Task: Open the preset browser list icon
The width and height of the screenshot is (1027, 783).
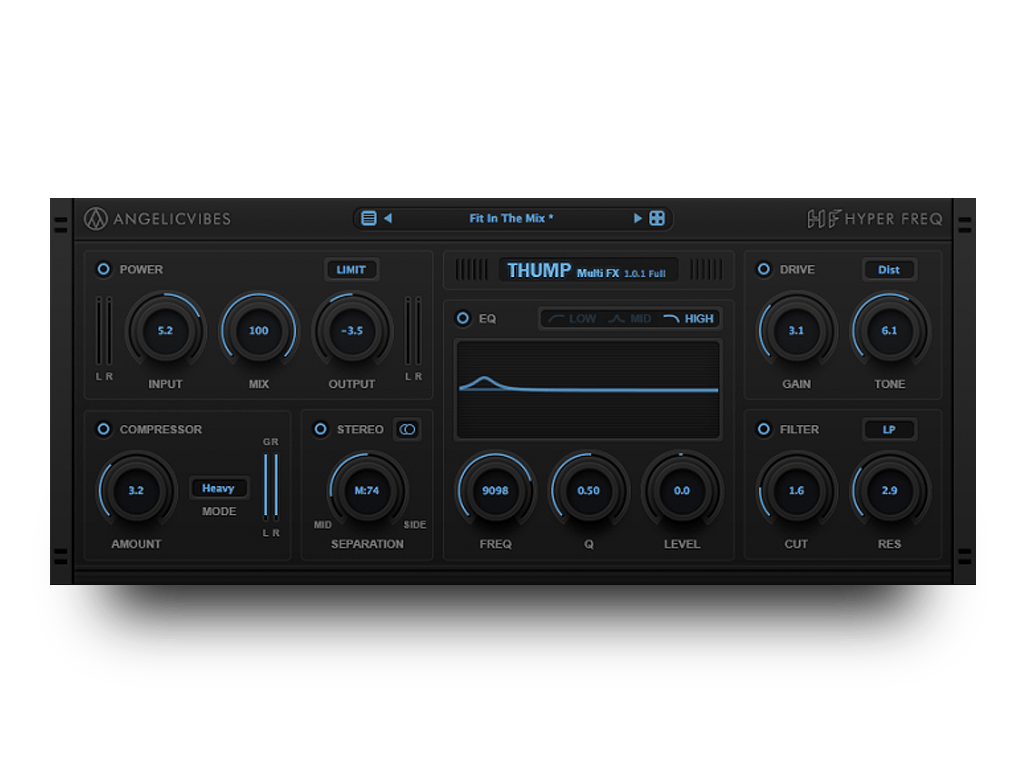Action: pos(369,218)
